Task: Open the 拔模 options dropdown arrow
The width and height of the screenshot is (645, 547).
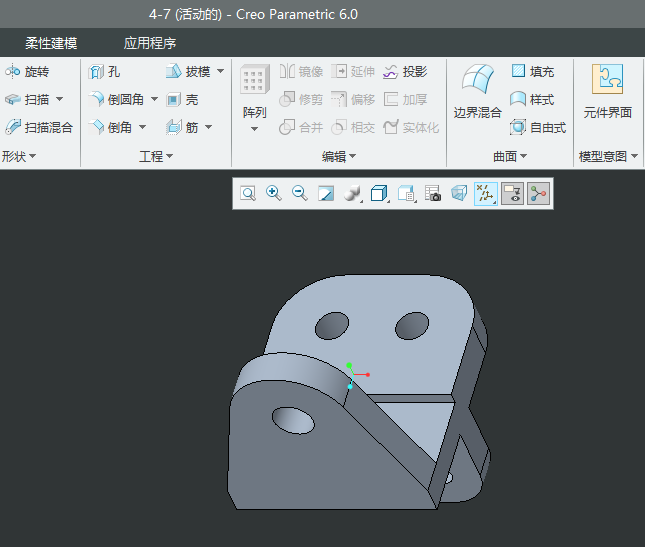Action: pyautogui.click(x=220, y=71)
